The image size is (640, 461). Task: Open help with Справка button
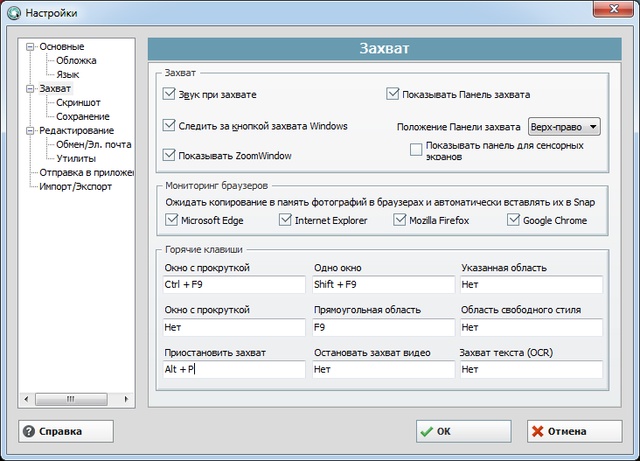(66, 432)
